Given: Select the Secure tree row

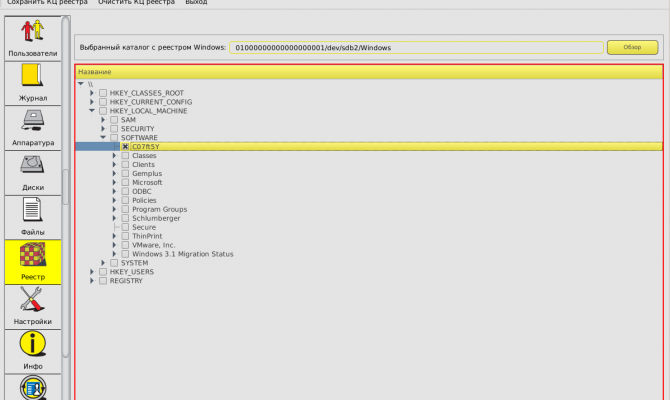Looking at the screenshot, I should [x=369, y=227].
